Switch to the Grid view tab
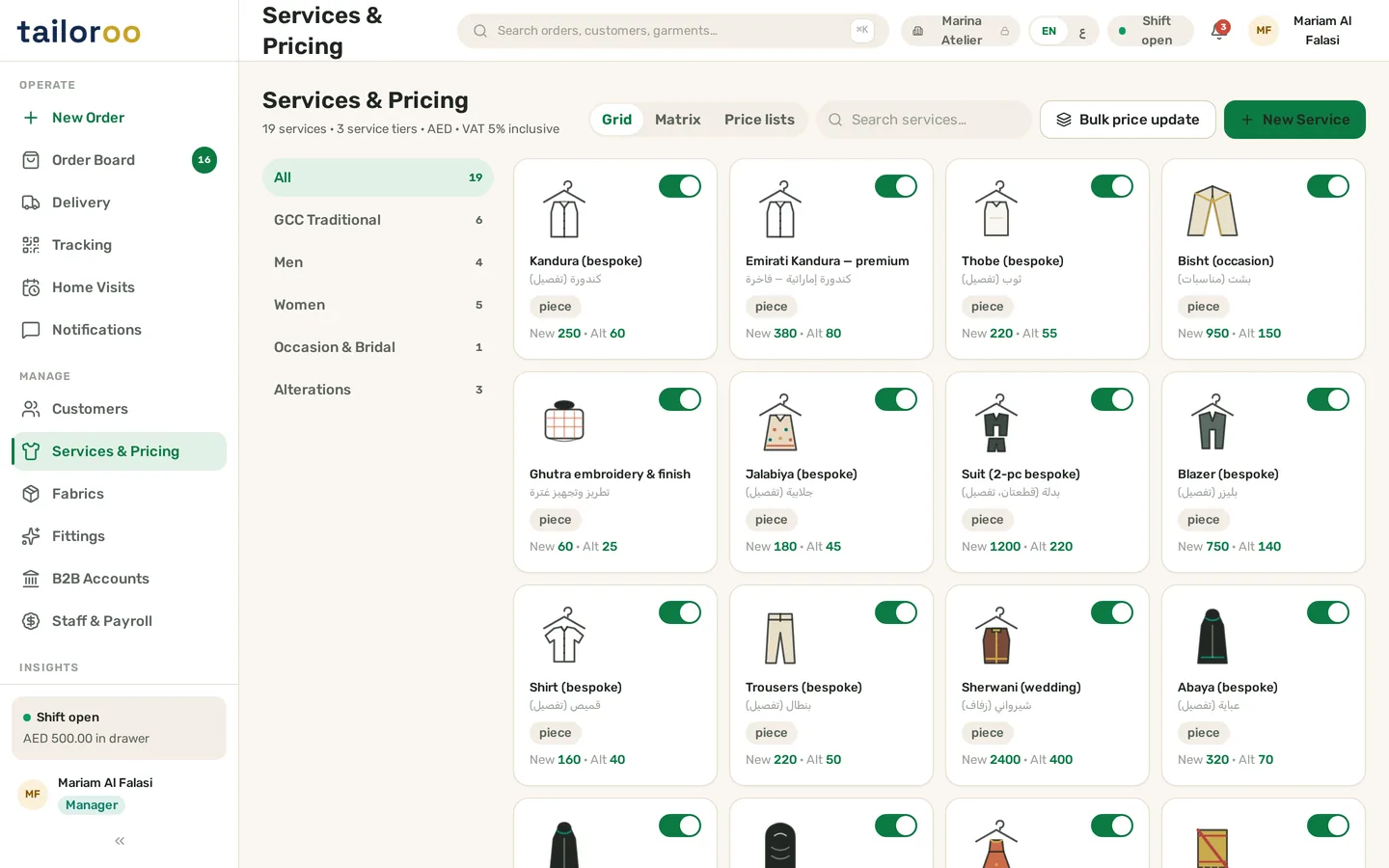The height and width of the screenshot is (868, 1389). 616,120
